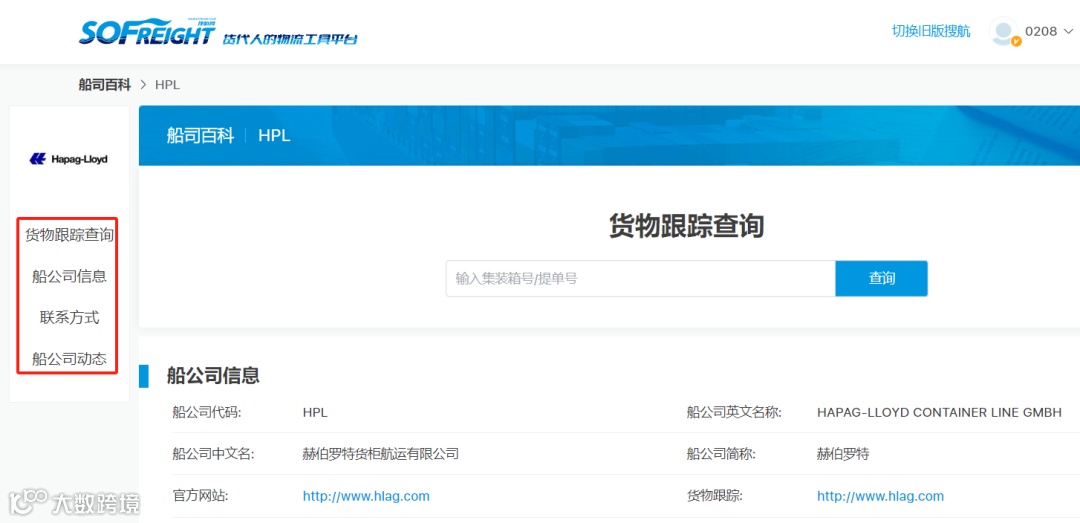Click the SOFREIGHT logo
The image size is (1080, 523).
[x=147, y=32]
